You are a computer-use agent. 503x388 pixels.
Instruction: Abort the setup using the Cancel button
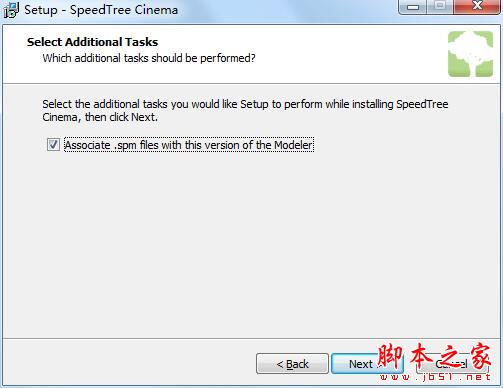tap(452, 364)
